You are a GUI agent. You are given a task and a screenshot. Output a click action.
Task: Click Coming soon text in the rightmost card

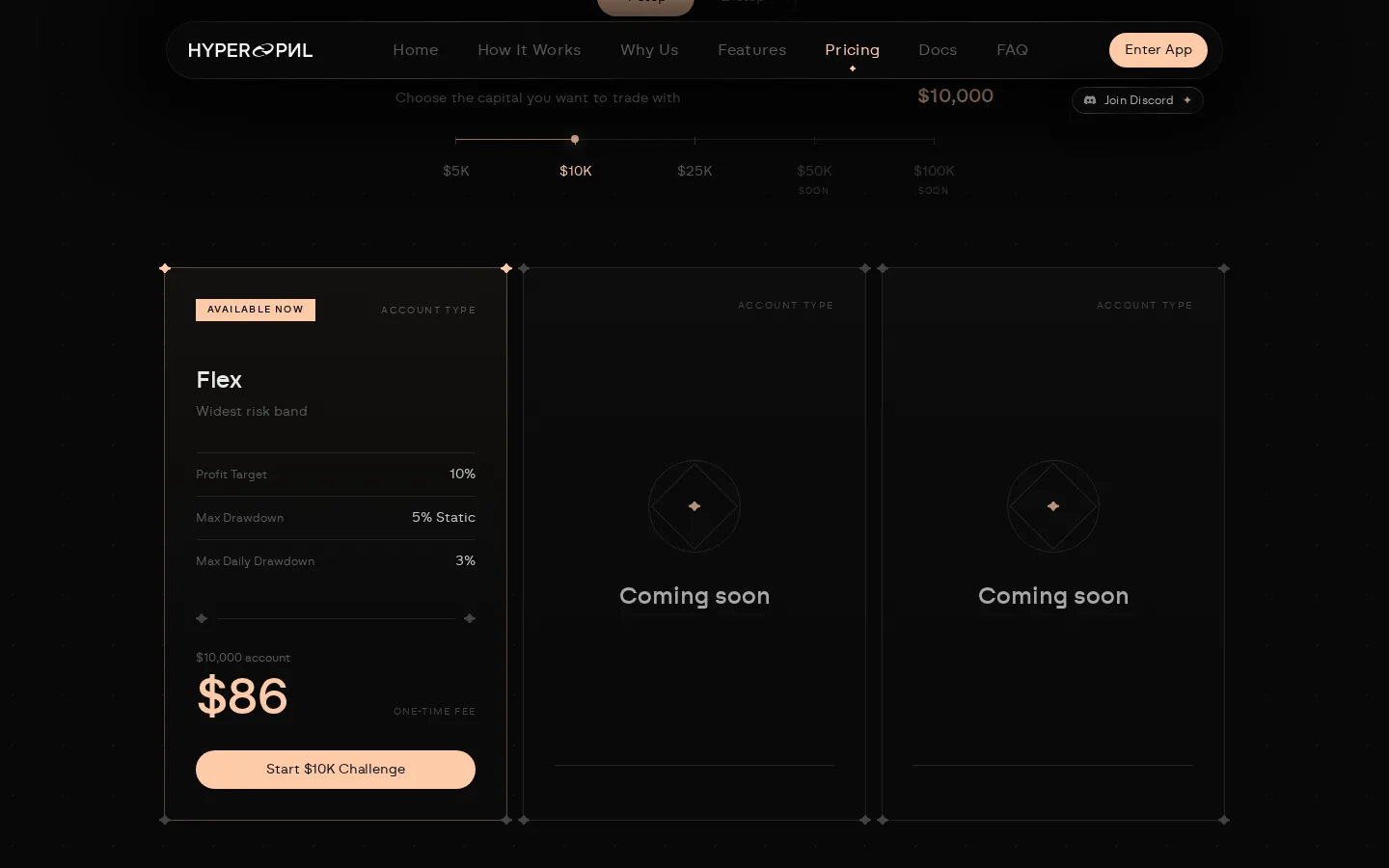(1053, 596)
